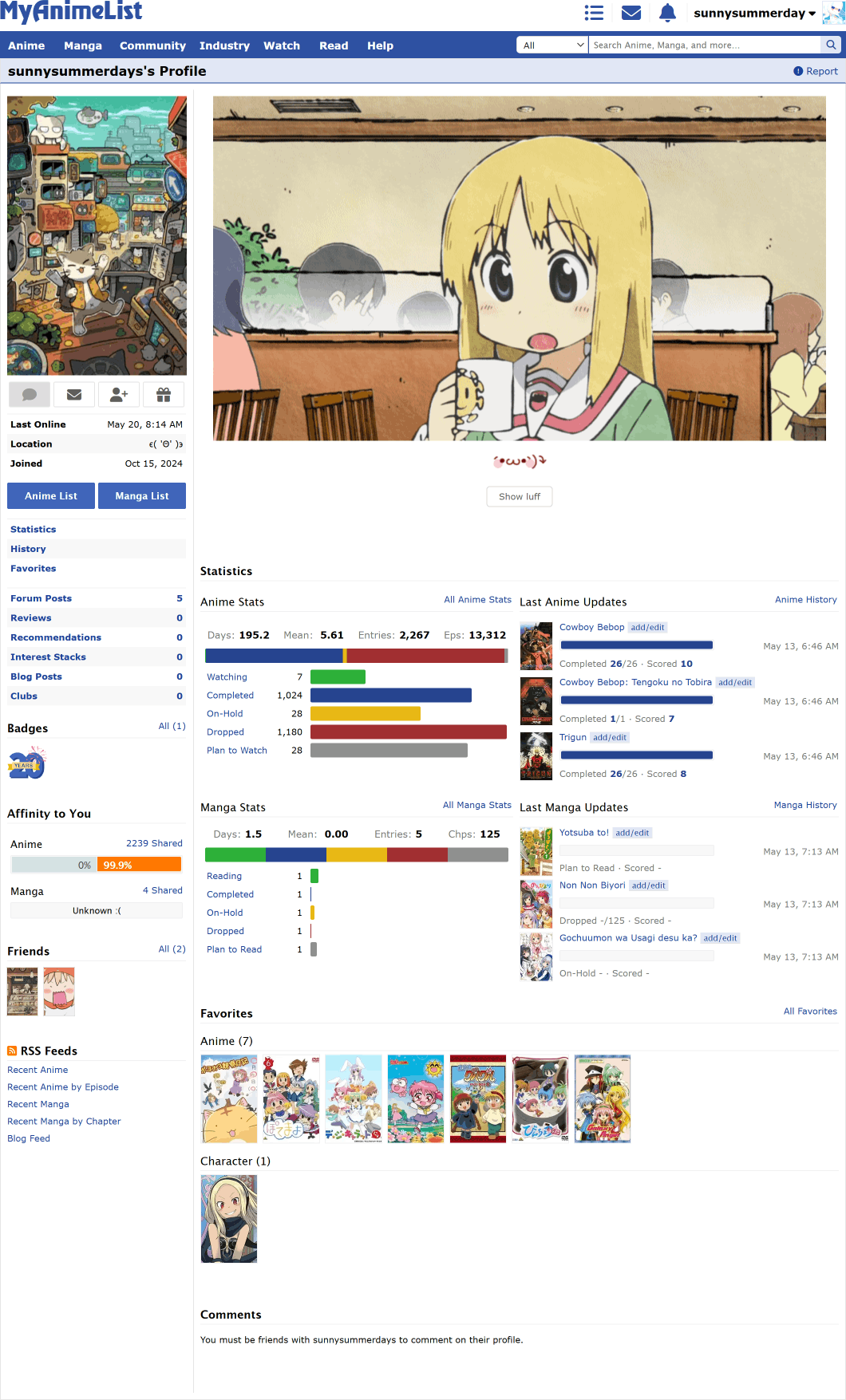Open the notifications bell icon
This screenshot has width=846, height=1400.
668,13
